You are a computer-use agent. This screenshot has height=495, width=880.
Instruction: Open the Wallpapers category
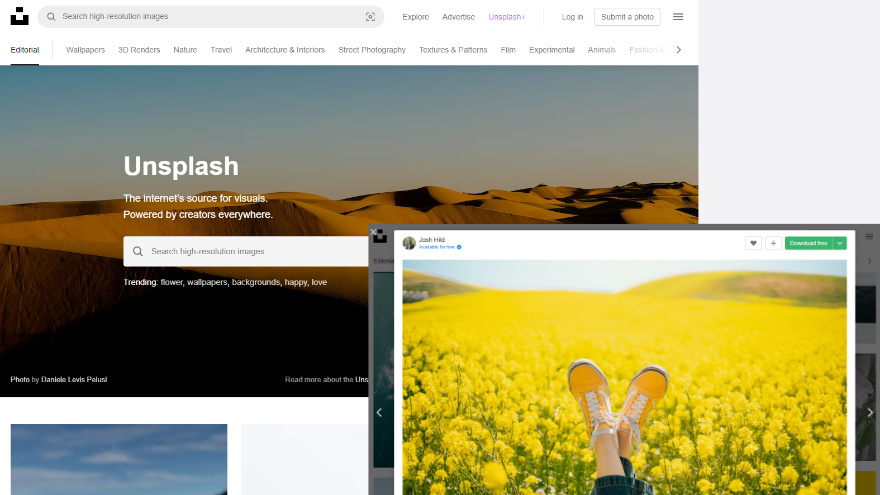[85, 49]
